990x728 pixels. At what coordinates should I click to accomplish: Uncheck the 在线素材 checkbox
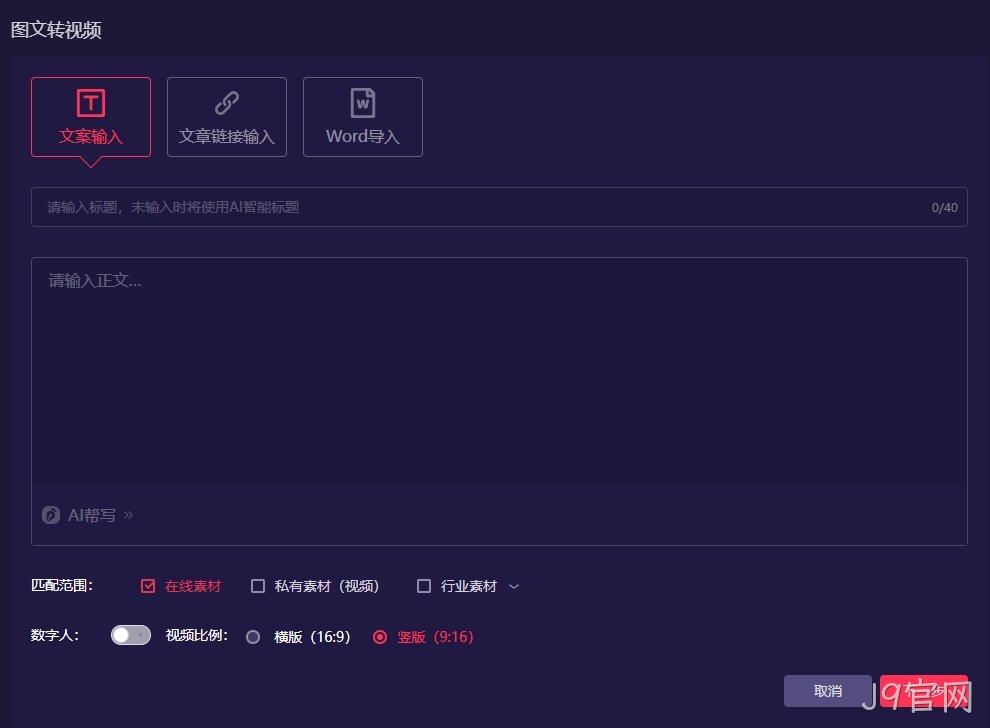pyautogui.click(x=148, y=586)
